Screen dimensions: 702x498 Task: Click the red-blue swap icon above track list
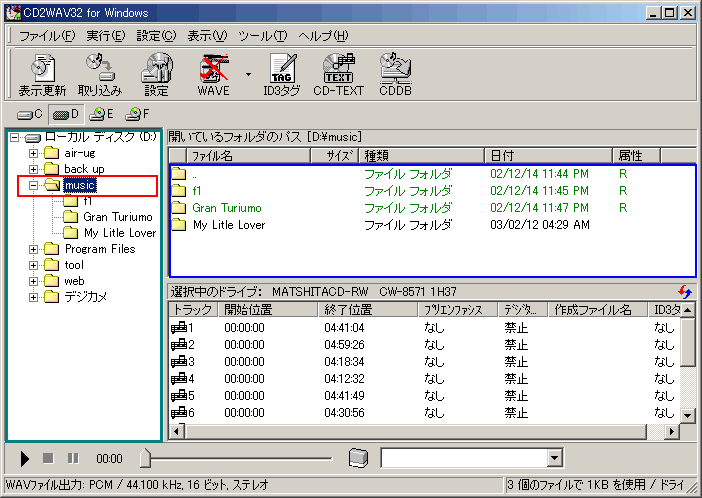coord(684,291)
